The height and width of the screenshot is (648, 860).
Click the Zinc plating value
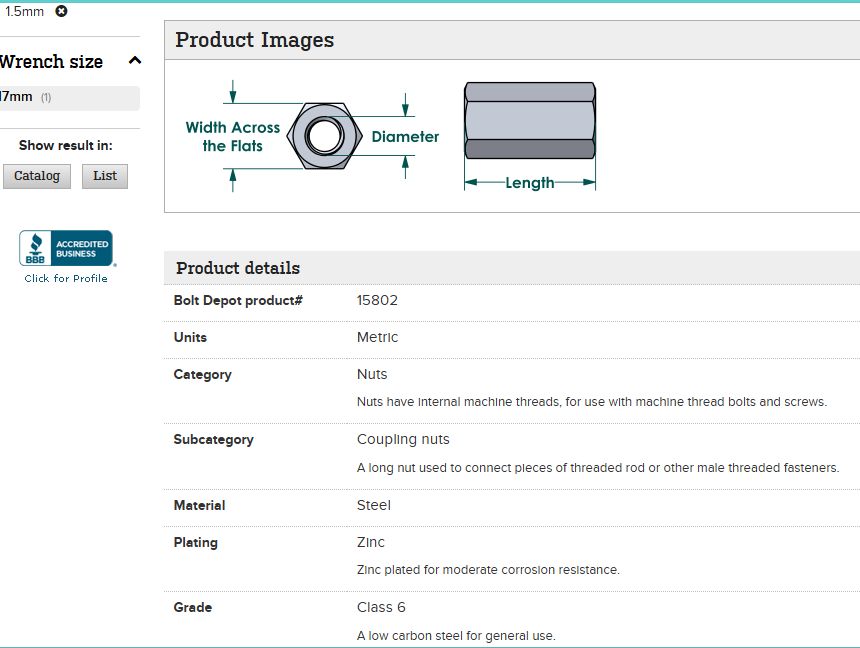pos(371,542)
